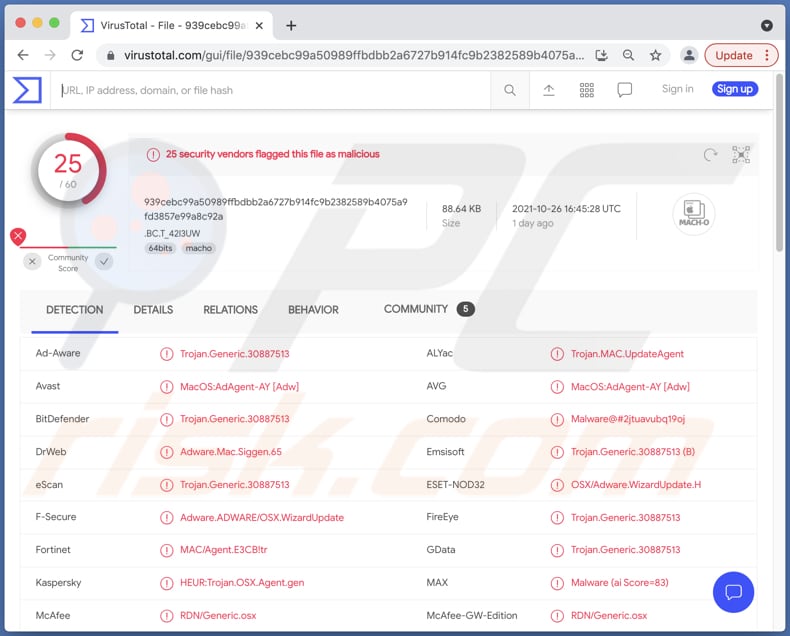790x636 pixels.
Task: Click the page vertical scrollbar
Action: 779,162
